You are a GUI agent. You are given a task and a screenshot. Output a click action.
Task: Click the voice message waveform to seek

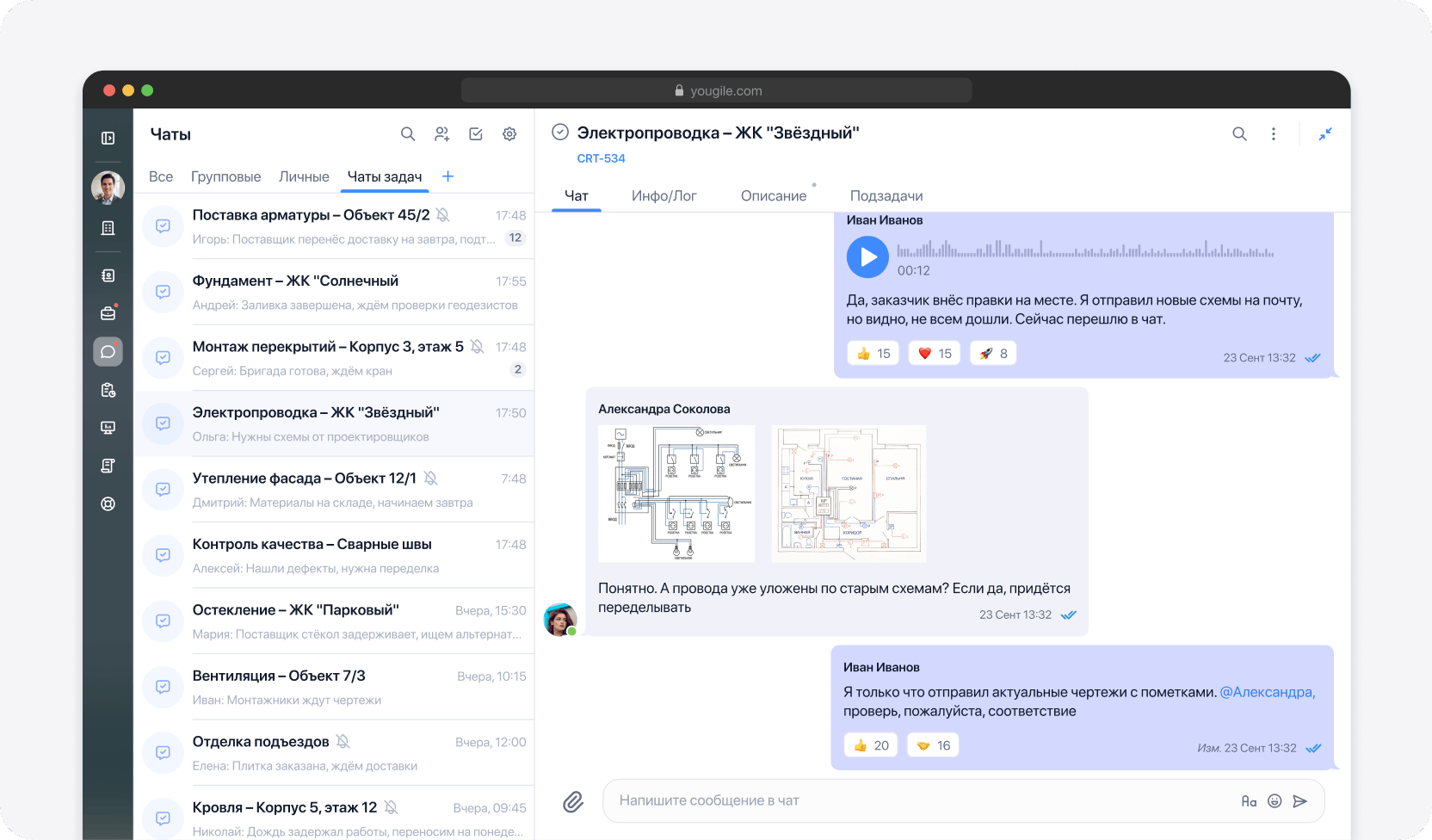[x=1084, y=250]
